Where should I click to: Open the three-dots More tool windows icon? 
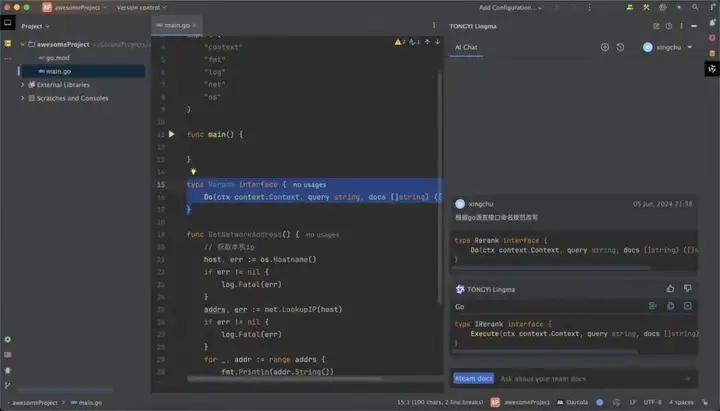coord(8,58)
